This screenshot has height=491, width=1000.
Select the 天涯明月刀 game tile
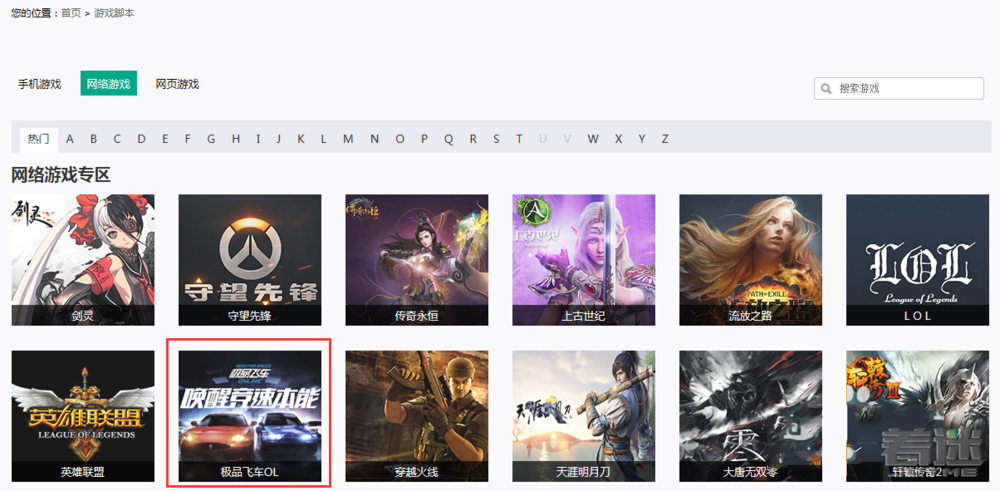tap(584, 415)
